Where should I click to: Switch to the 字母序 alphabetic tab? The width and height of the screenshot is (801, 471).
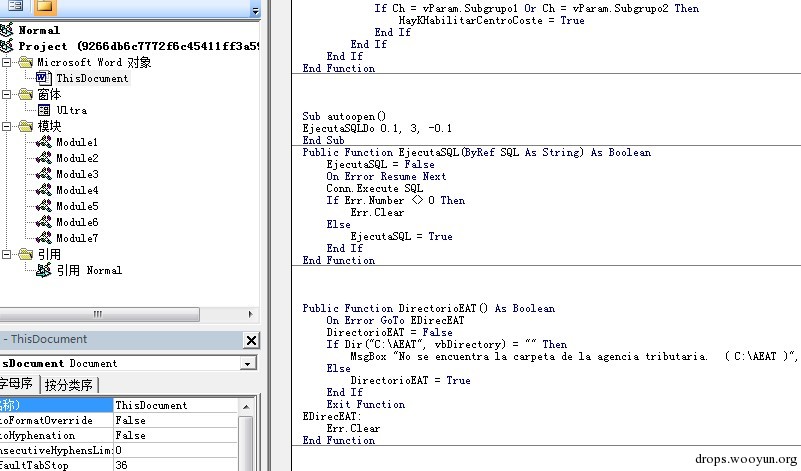click(18, 384)
